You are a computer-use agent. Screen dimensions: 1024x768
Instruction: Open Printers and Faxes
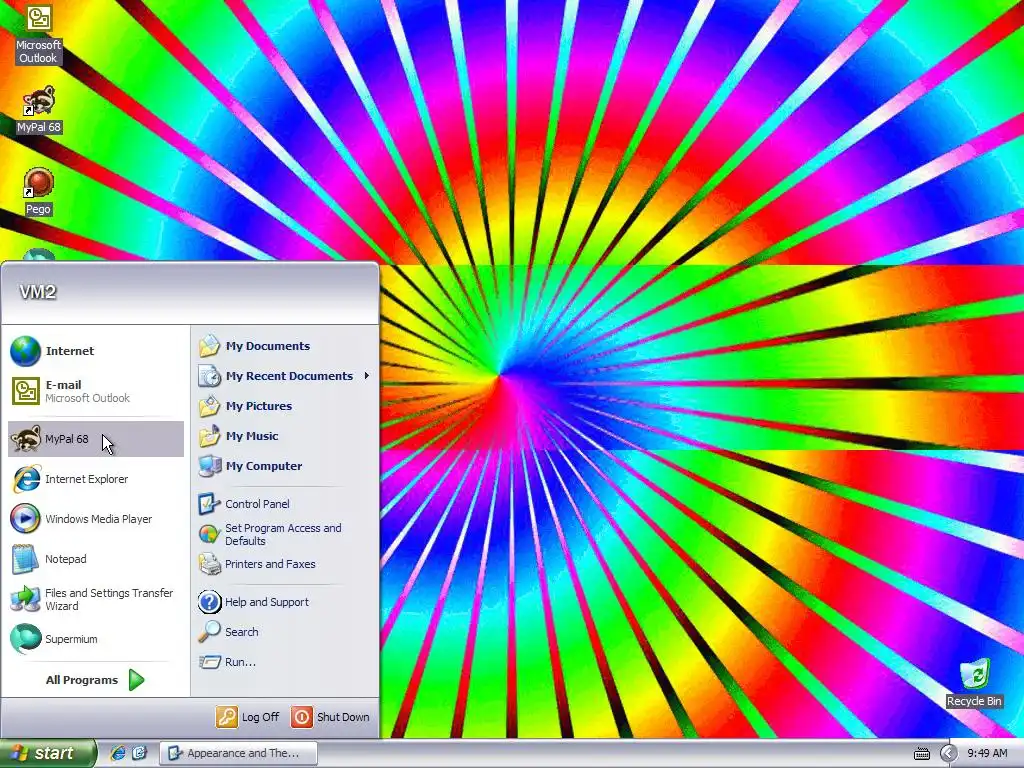tap(285, 564)
